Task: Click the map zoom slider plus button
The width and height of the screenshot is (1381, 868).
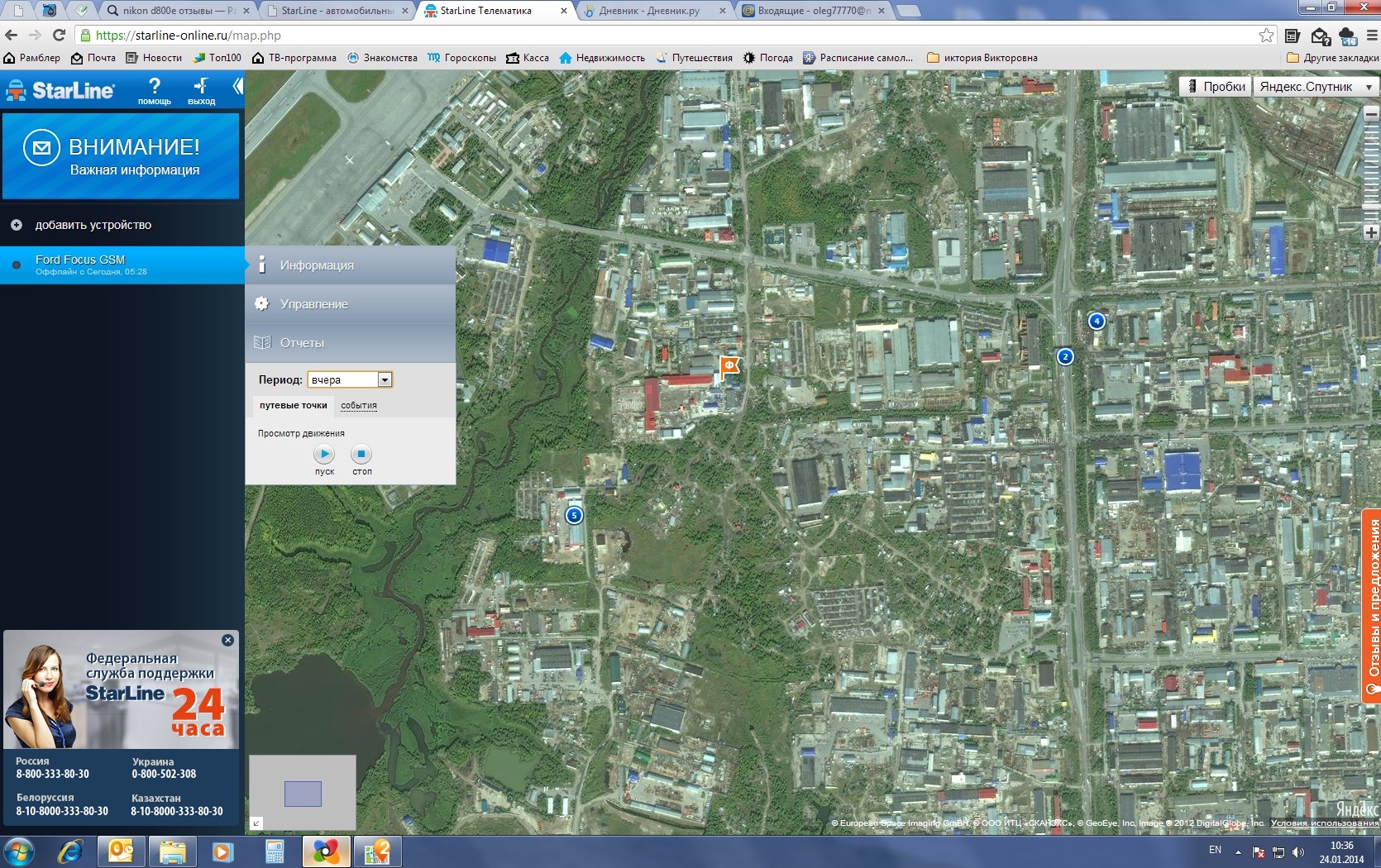Action: [x=1370, y=233]
